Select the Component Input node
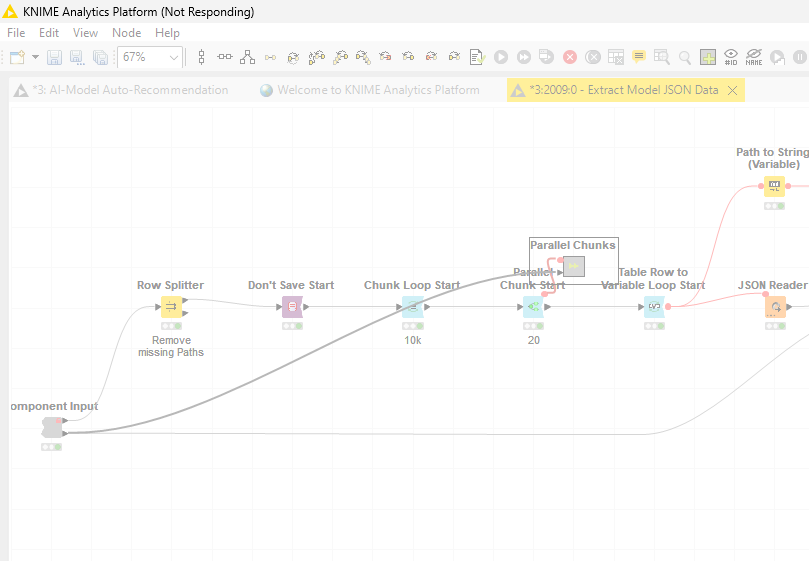Viewport: 809px width, 561px height. [52, 428]
